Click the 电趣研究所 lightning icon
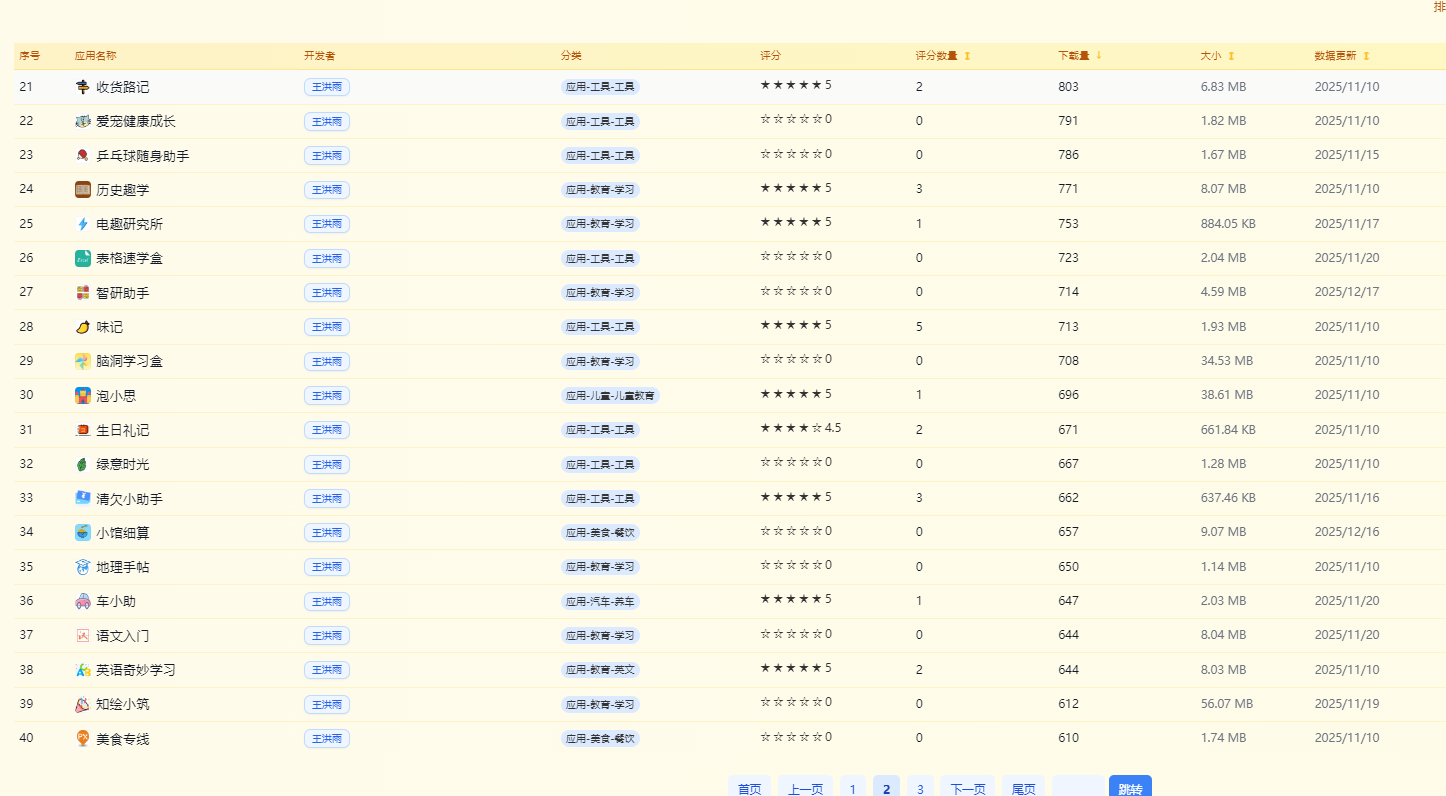 (x=83, y=224)
